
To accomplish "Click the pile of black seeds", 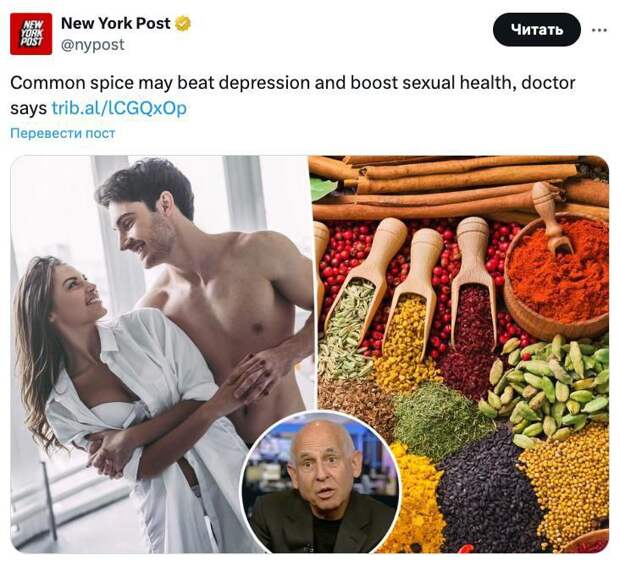I will pyautogui.click(x=484, y=494).
